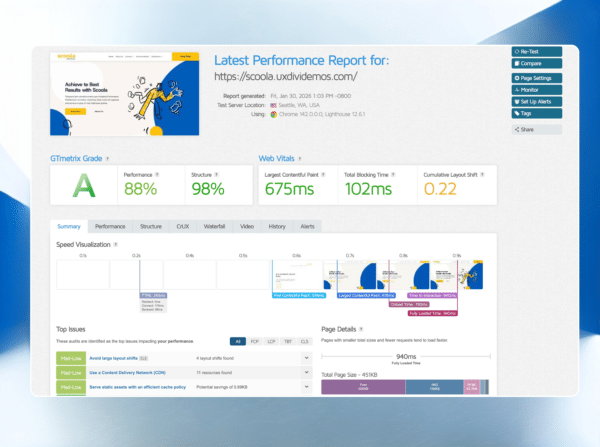
Task: Click the A grade letter
Action: coord(84,186)
